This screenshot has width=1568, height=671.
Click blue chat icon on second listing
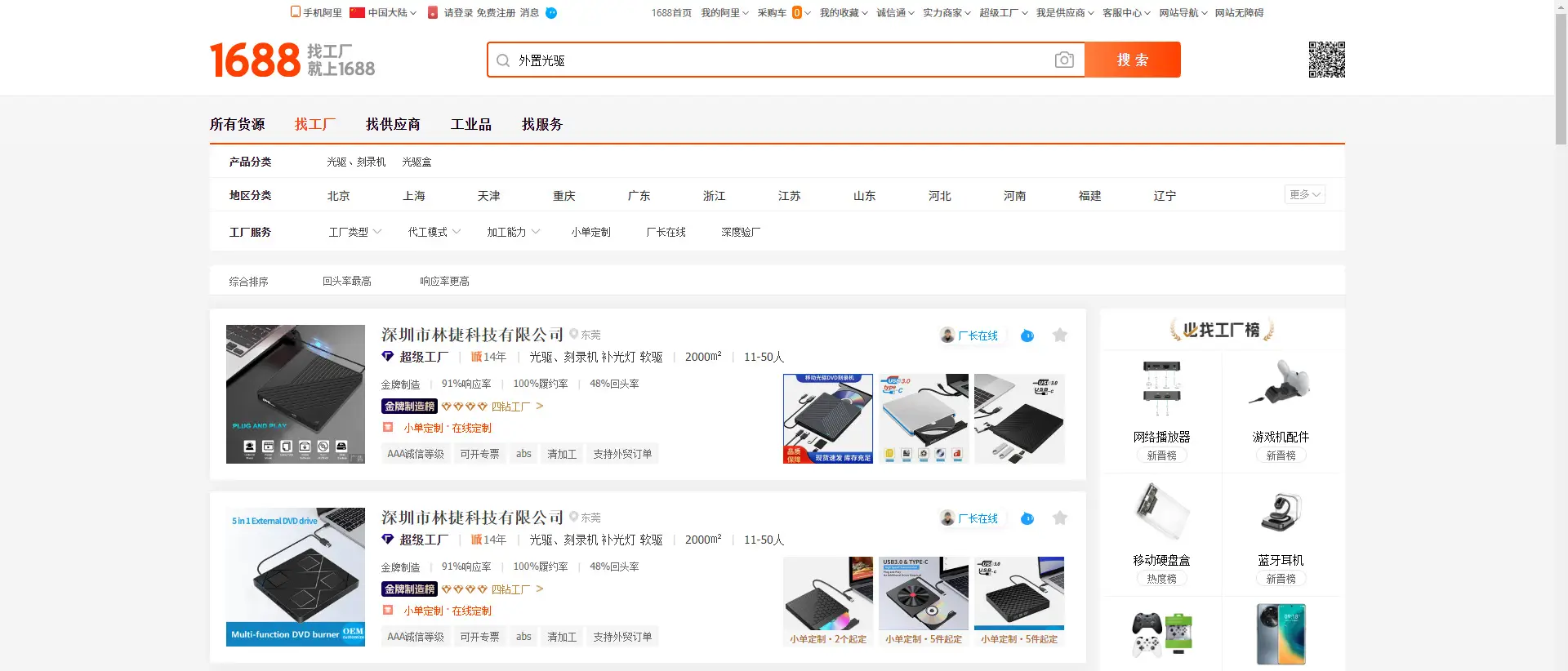1027,518
